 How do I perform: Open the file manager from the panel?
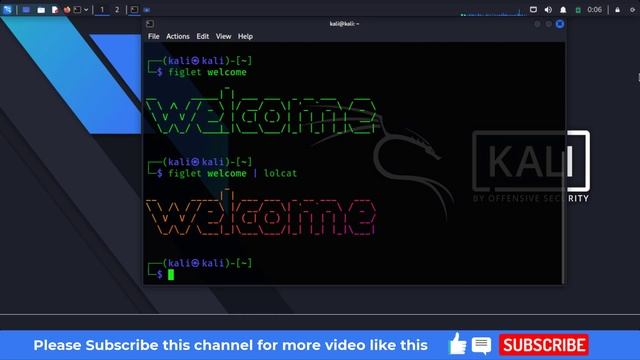[x=41, y=10]
